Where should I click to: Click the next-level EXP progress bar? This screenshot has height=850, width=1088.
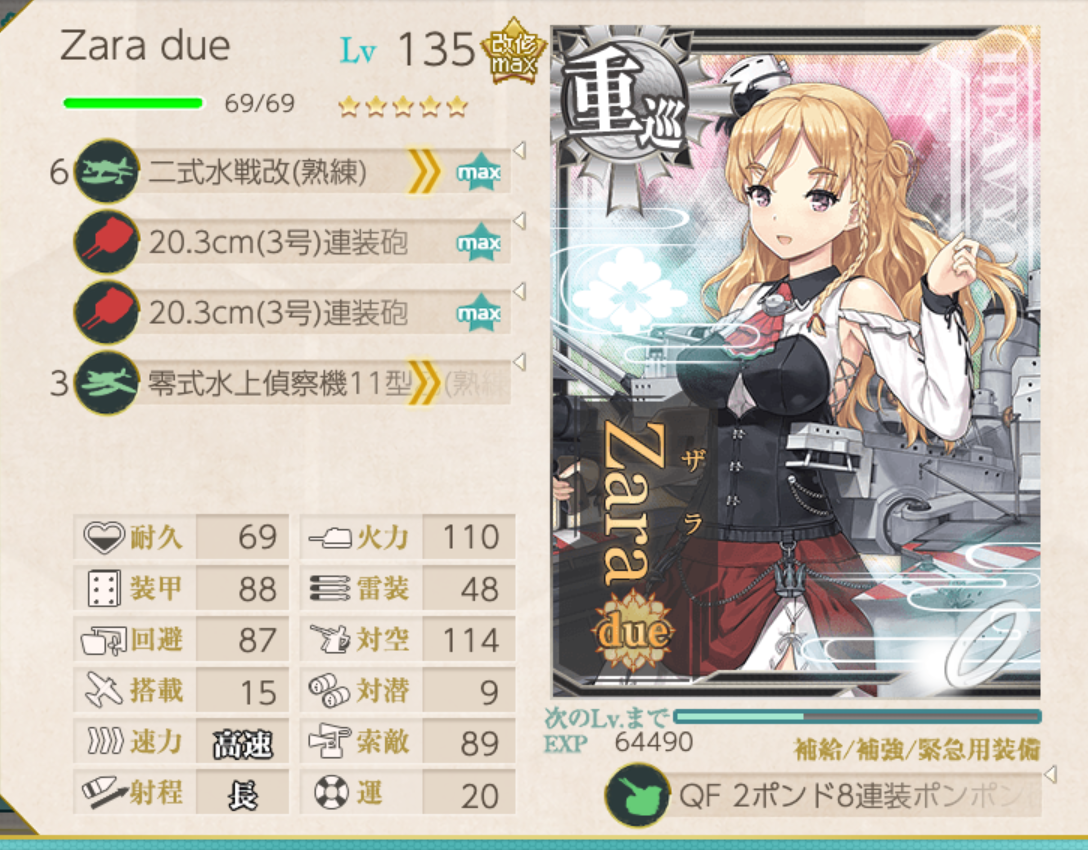coord(858,716)
